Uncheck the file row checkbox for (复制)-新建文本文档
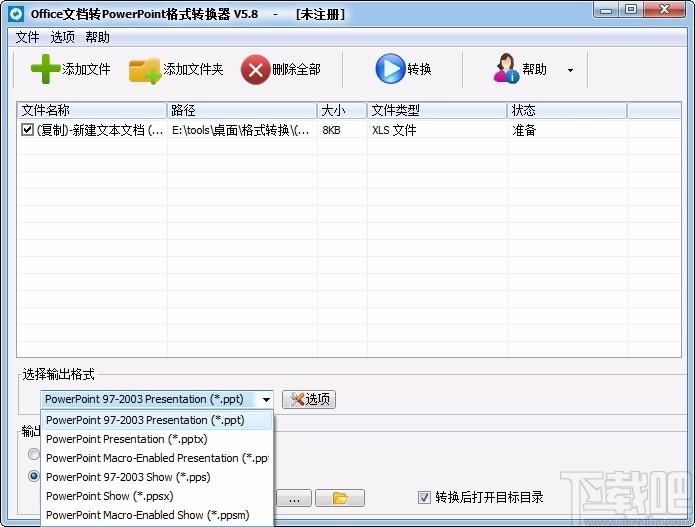695x527 pixels. (x=27, y=129)
